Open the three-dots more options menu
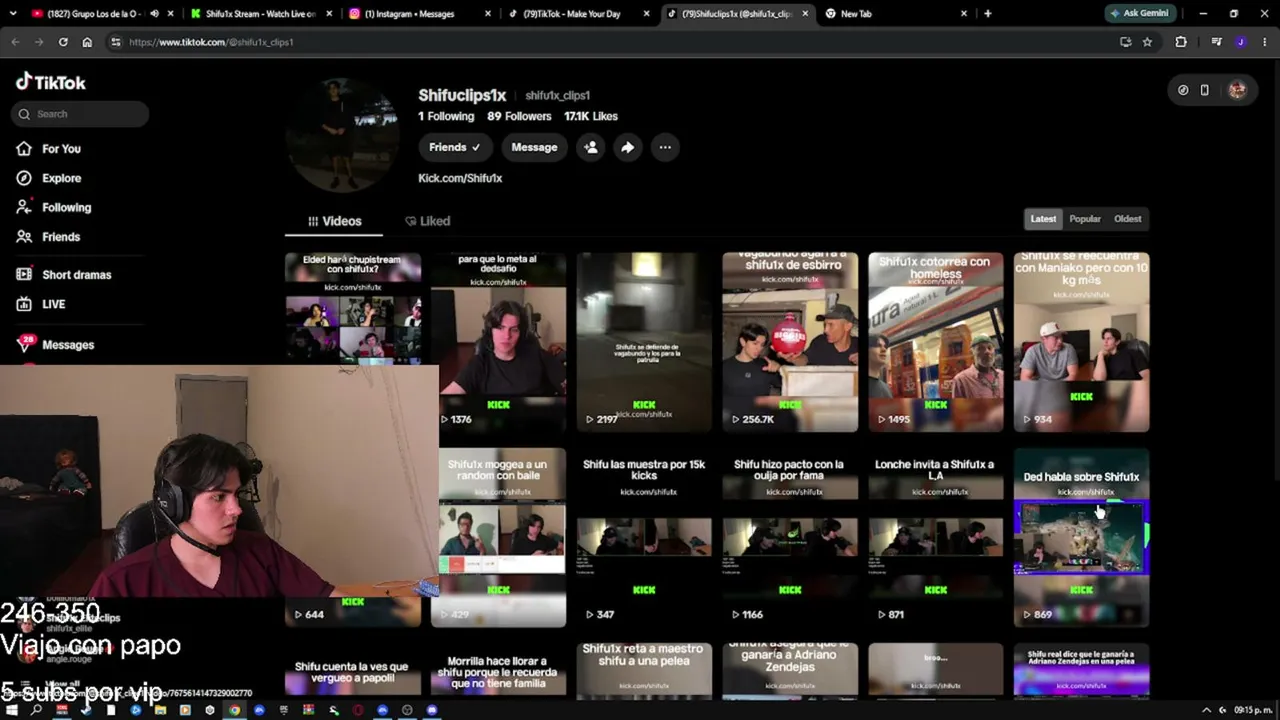The width and height of the screenshot is (1280, 720). (665, 147)
